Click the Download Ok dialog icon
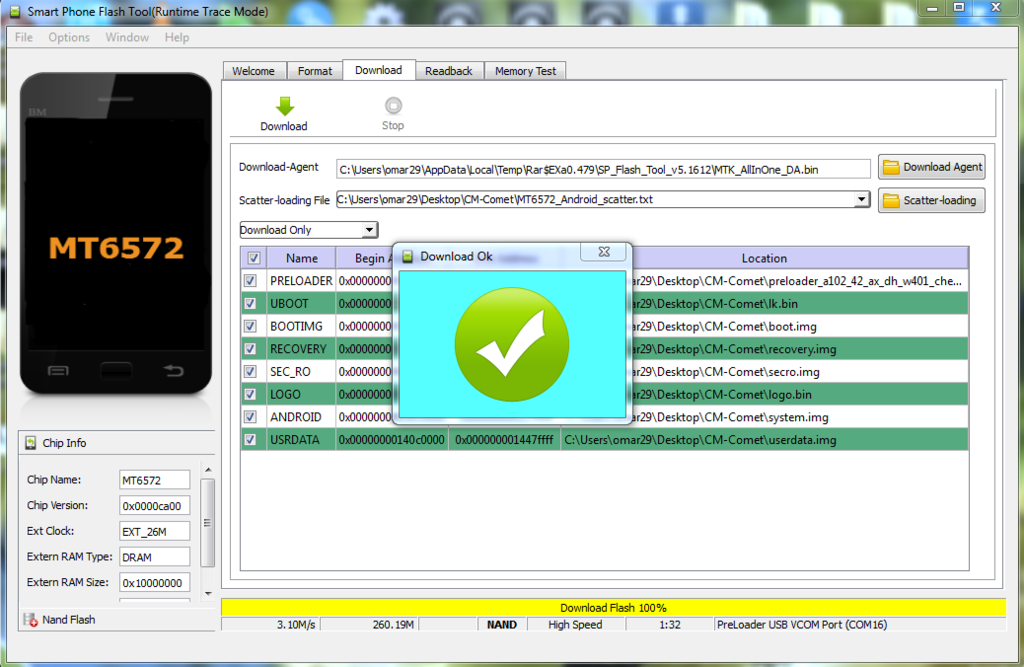 [408, 257]
